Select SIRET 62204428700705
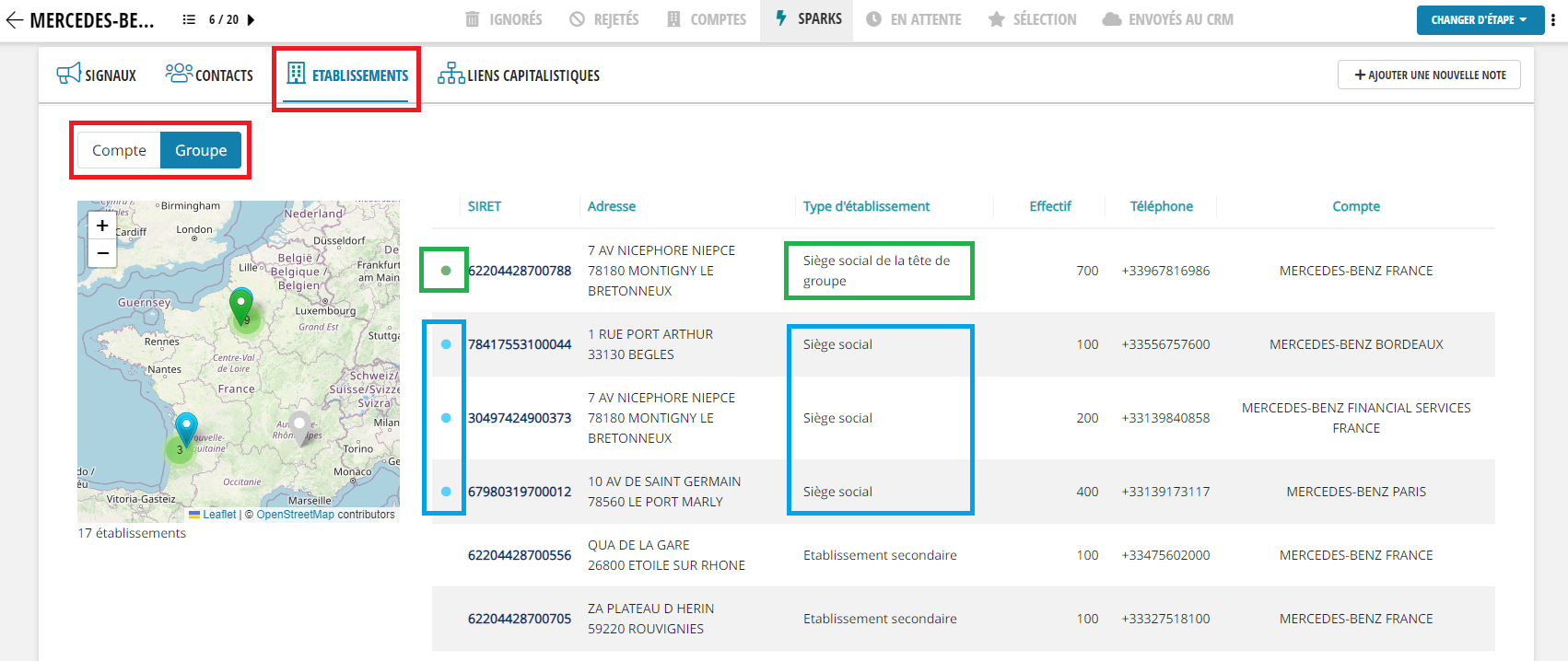Screen dimensions: 1568x661 pyautogui.click(x=520, y=619)
